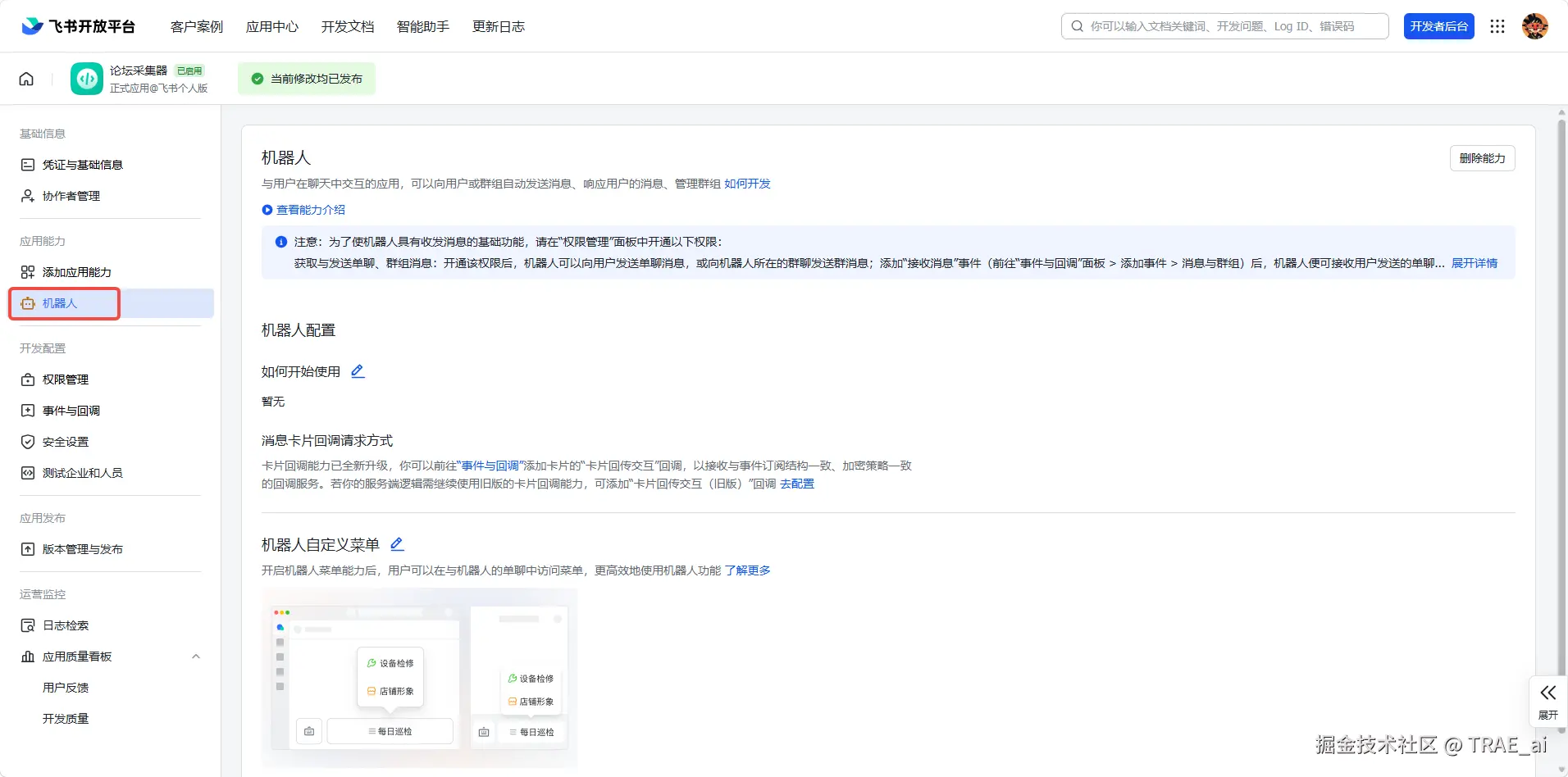The width and height of the screenshot is (1568, 777).
Task: Open the 了解更多 link
Action: click(748, 570)
